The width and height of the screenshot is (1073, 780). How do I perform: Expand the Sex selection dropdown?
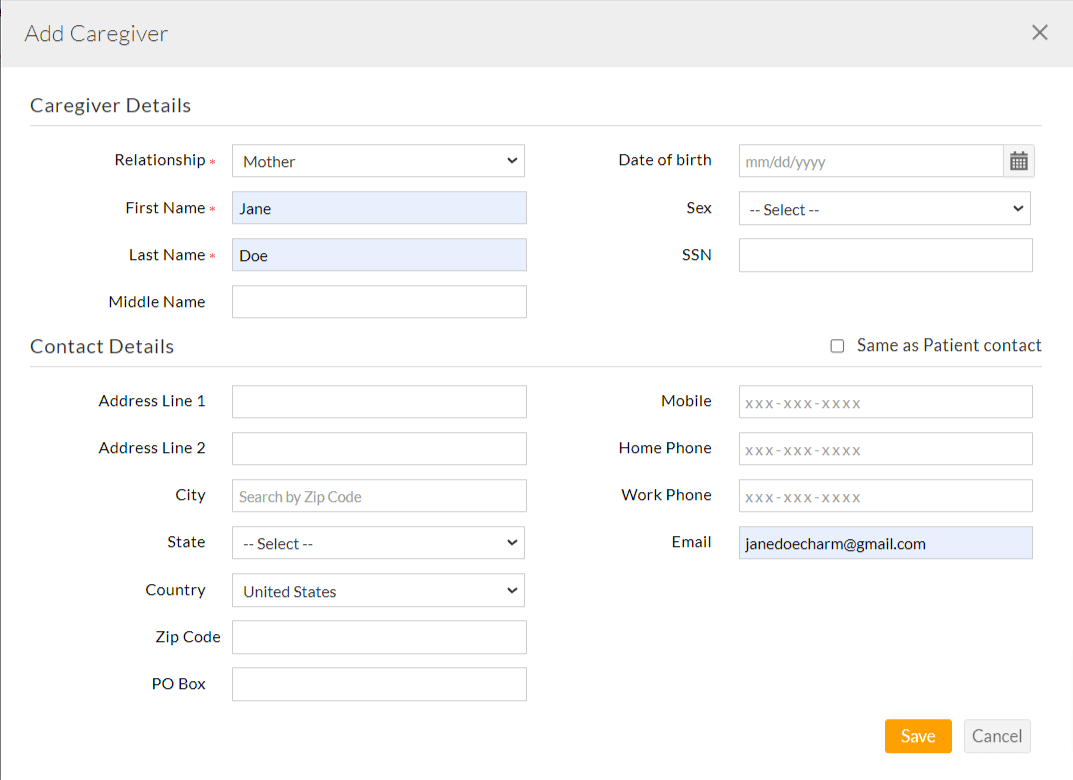[884, 209]
